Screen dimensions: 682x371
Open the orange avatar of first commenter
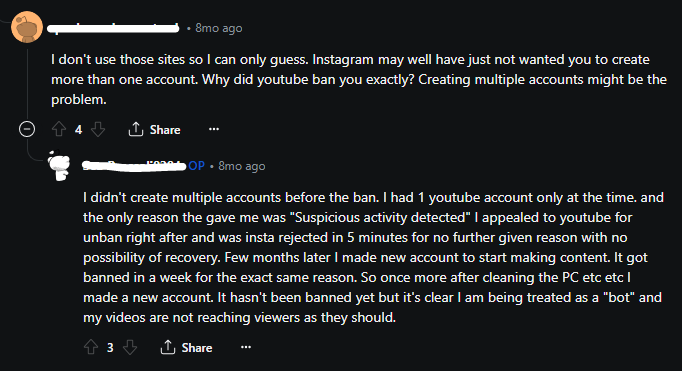click(27, 27)
